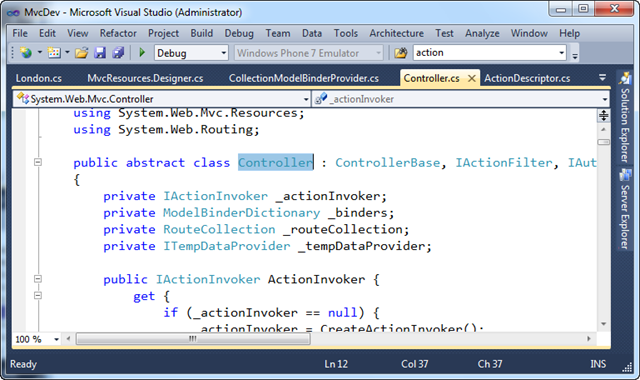Open the zoom 100 % dropdown

[37, 339]
